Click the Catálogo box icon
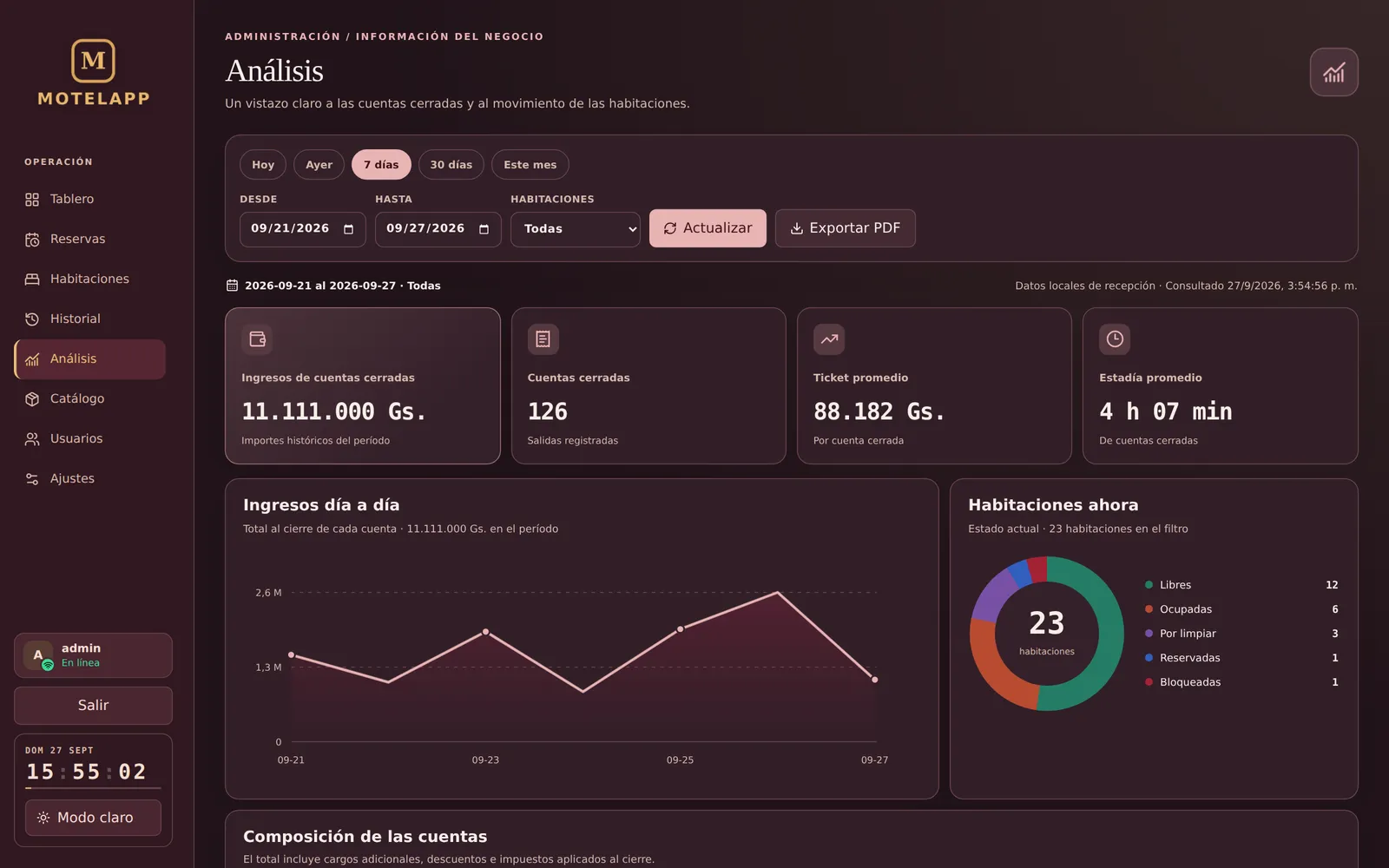The image size is (1389, 868). pyautogui.click(x=32, y=399)
